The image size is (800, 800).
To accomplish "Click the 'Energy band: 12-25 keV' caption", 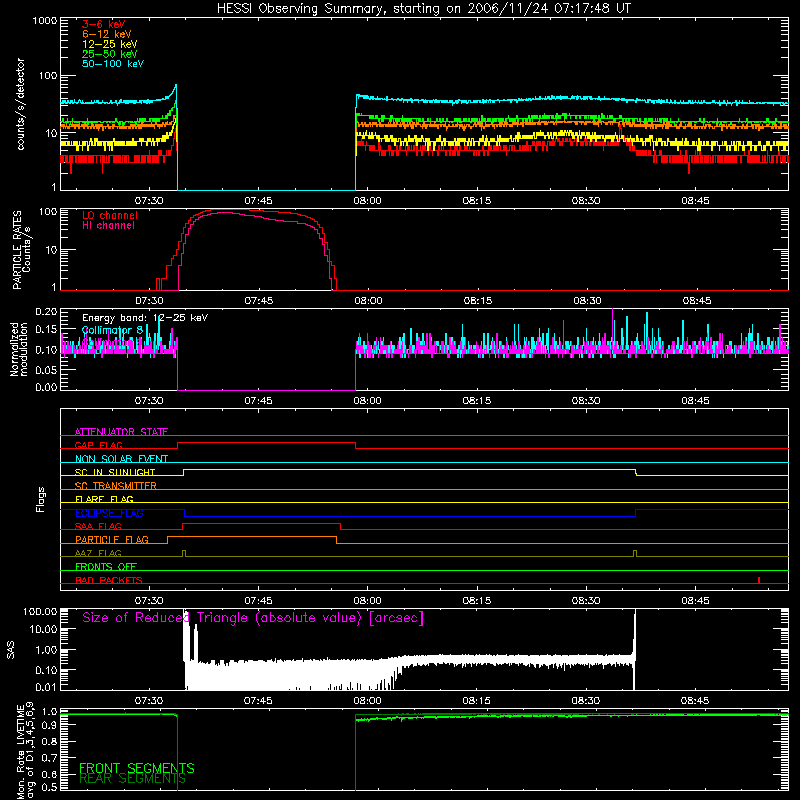I will tap(145, 317).
